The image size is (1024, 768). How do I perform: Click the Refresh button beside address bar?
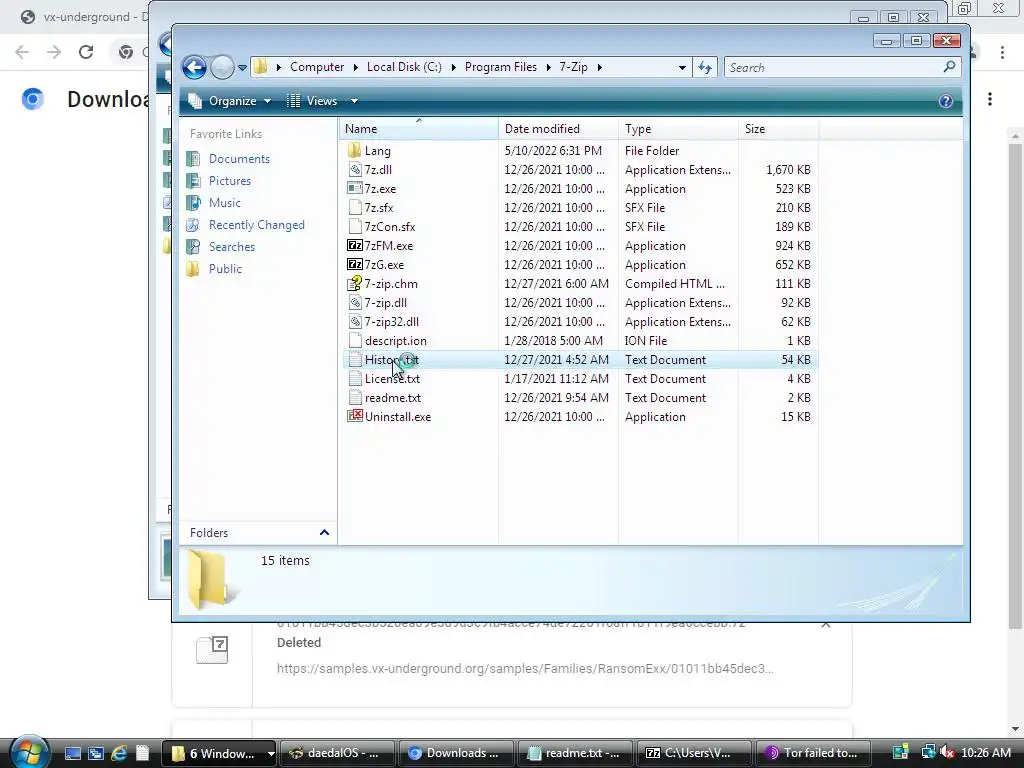(705, 67)
